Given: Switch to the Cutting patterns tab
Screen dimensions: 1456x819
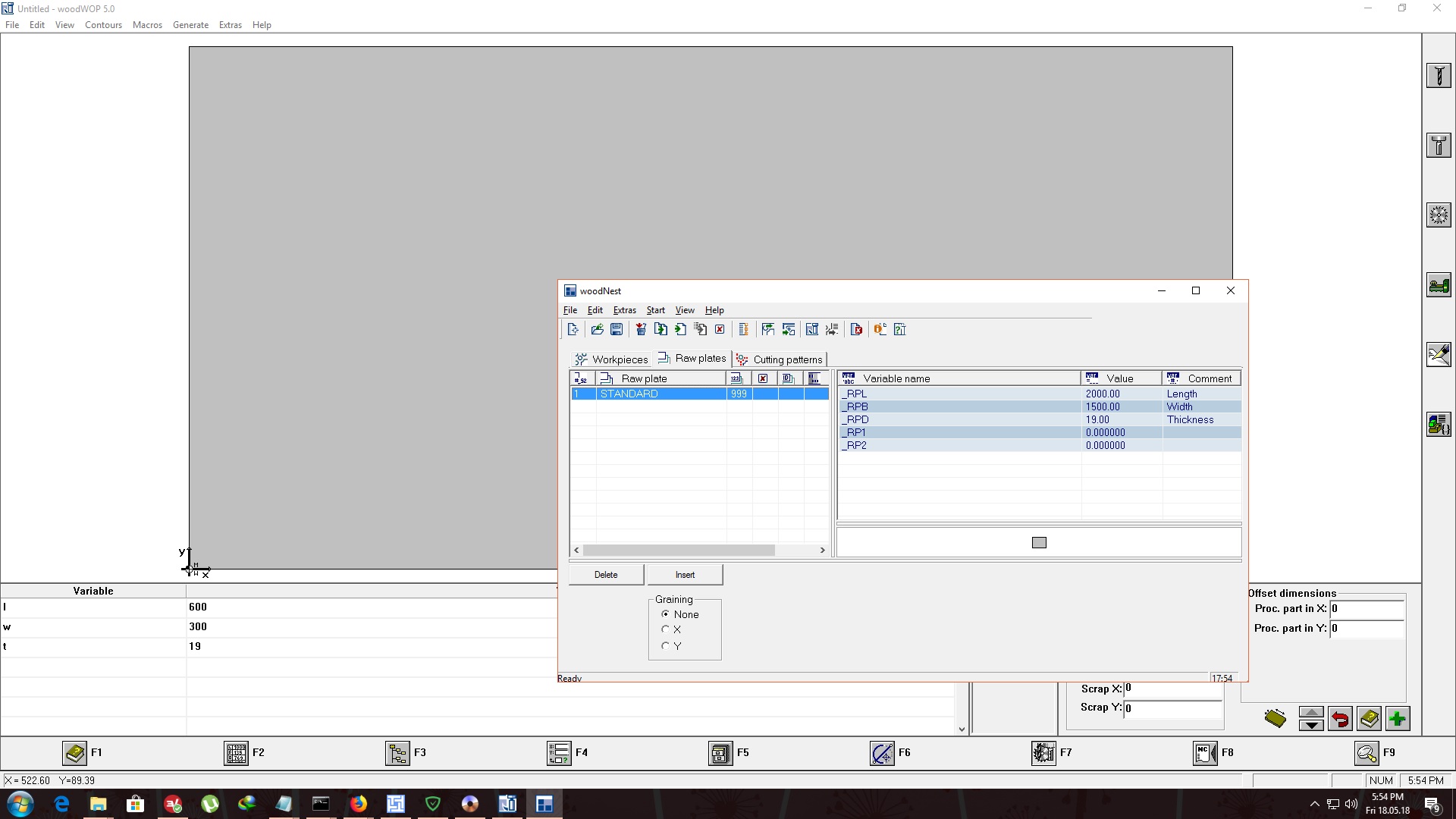Looking at the screenshot, I should 779,359.
